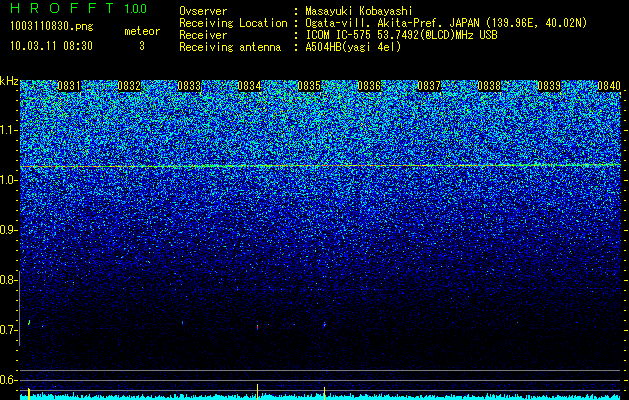Image resolution: width=629 pixels, height=400 pixels.
Task: Click the 1.0 frequency axis label
Action: (7, 180)
